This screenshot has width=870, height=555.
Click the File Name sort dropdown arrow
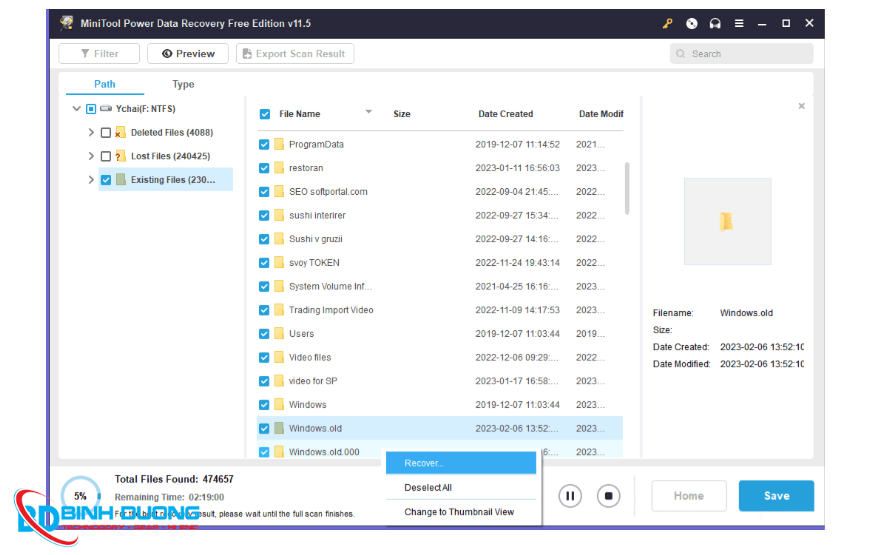click(x=368, y=112)
